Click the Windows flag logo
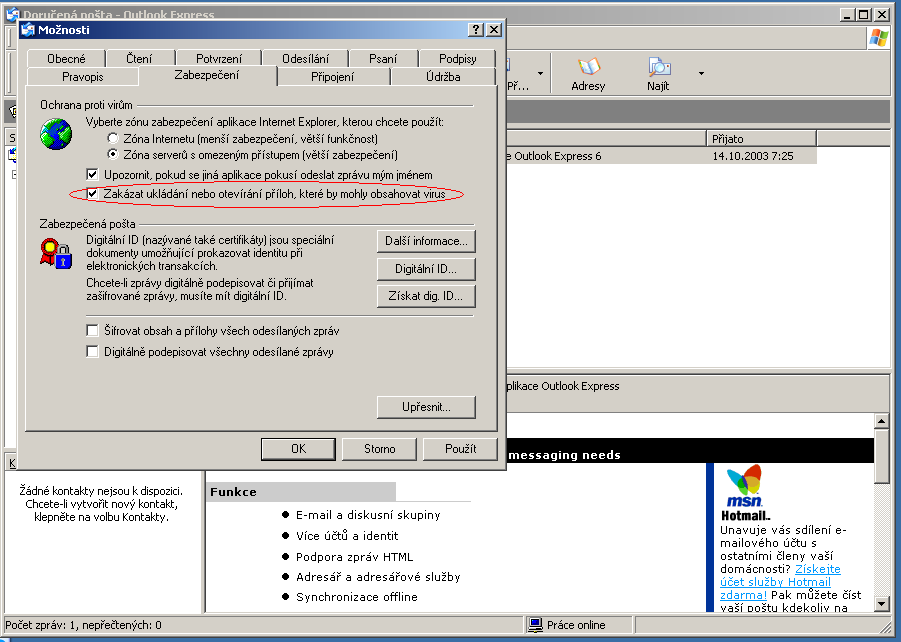The width and height of the screenshot is (901, 642). coord(878,39)
